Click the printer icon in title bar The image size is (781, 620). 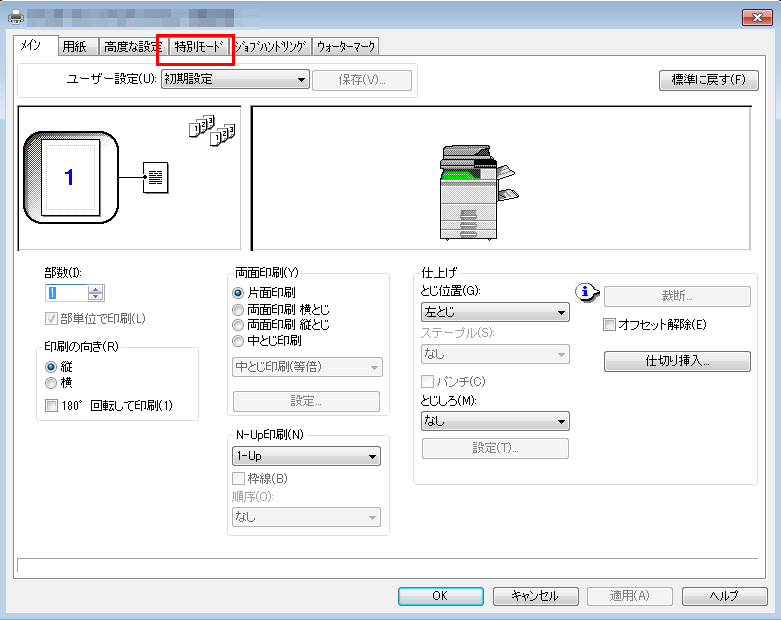(12, 16)
